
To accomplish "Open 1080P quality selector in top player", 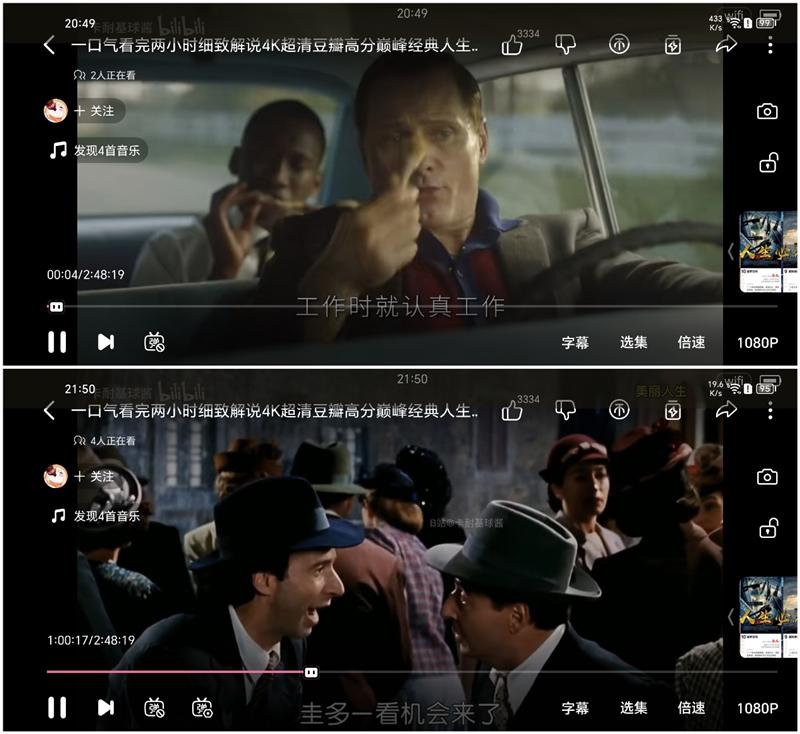I will [x=757, y=342].
